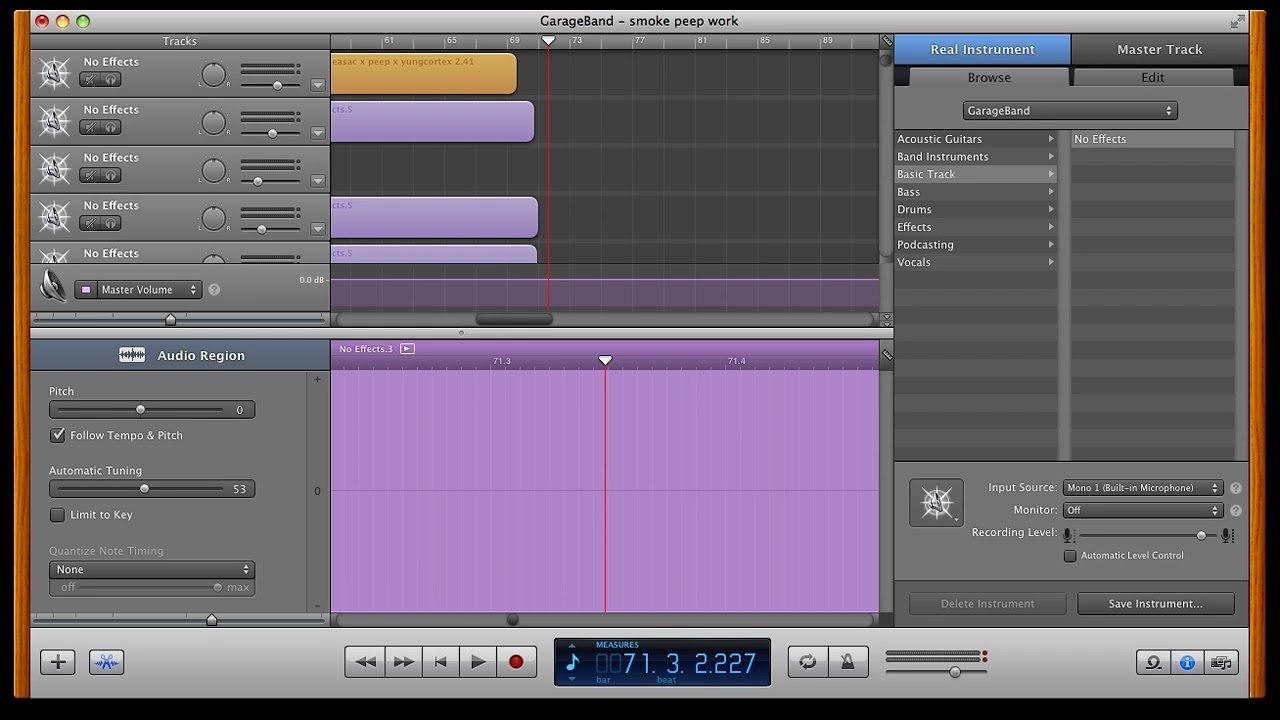Select the Bass category
This screenshot has height=720, width=1280.
coord(976,192)
